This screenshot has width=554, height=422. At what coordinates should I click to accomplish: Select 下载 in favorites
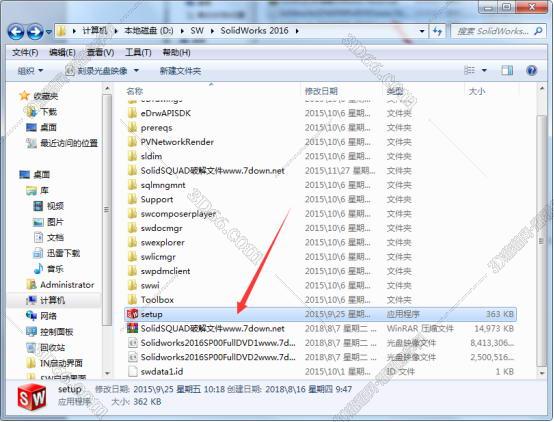42,112
